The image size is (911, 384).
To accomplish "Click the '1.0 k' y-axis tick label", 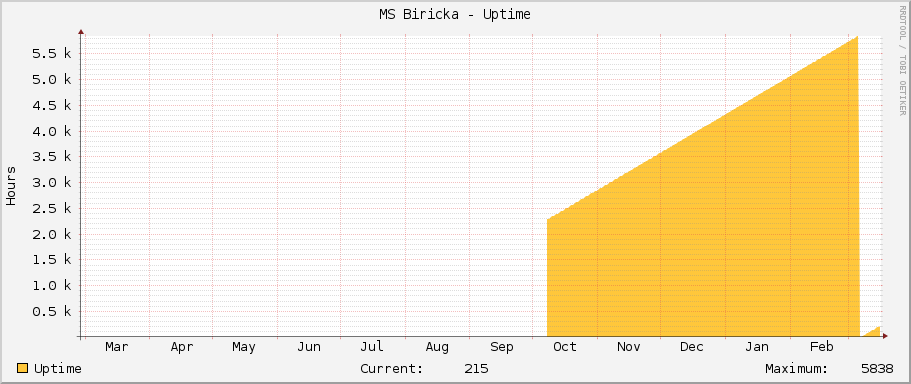I will coord(52,285).
